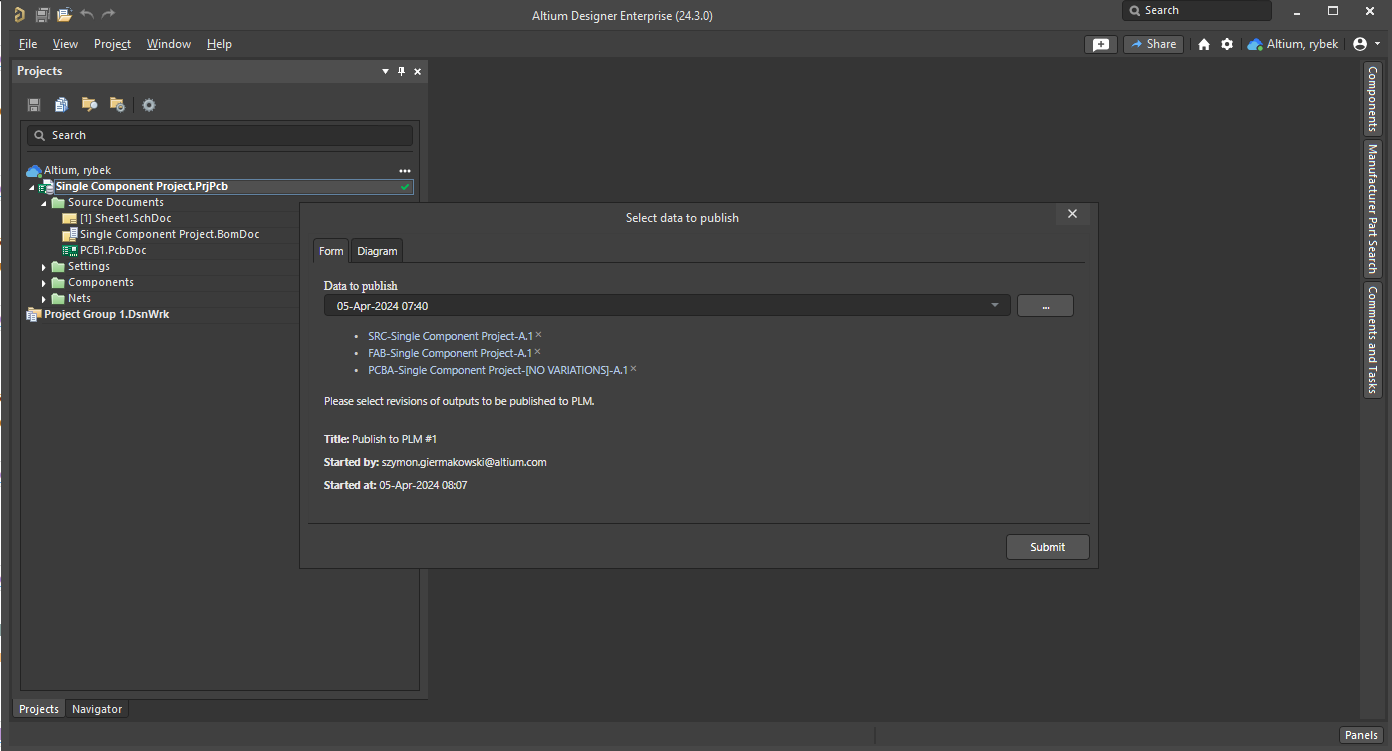Open preferences gear icon at top right
This screenshot has width=1392, height=751.
1227,44
